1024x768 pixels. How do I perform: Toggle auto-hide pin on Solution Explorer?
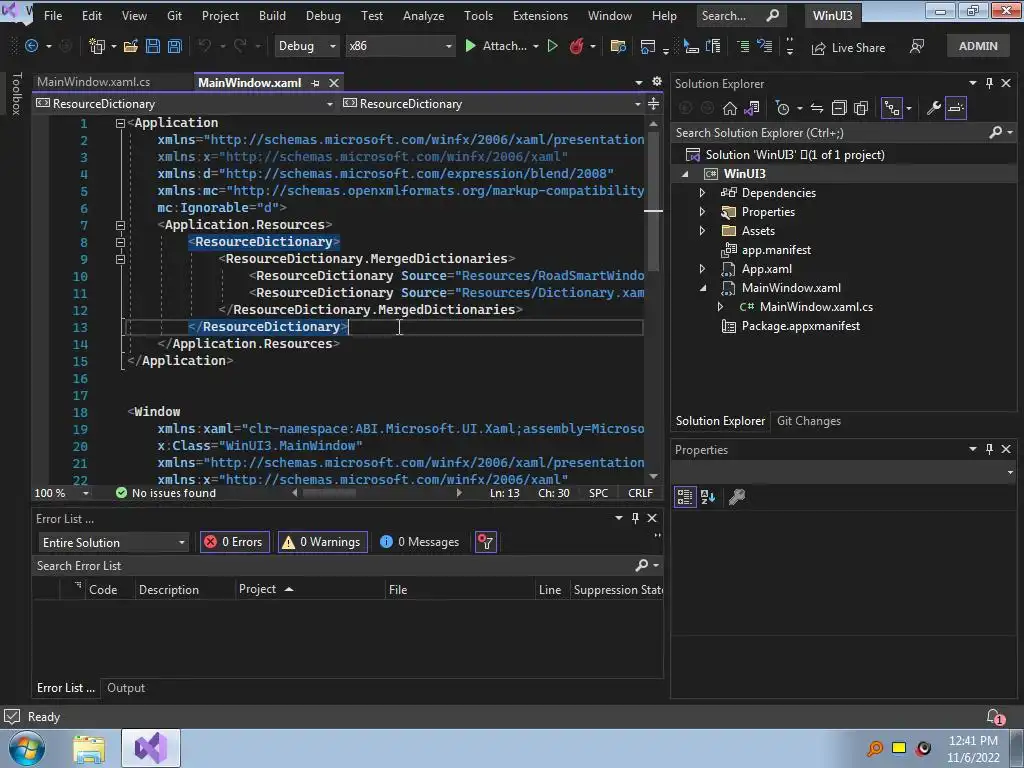pyautogui.click(x=989, y=83)
